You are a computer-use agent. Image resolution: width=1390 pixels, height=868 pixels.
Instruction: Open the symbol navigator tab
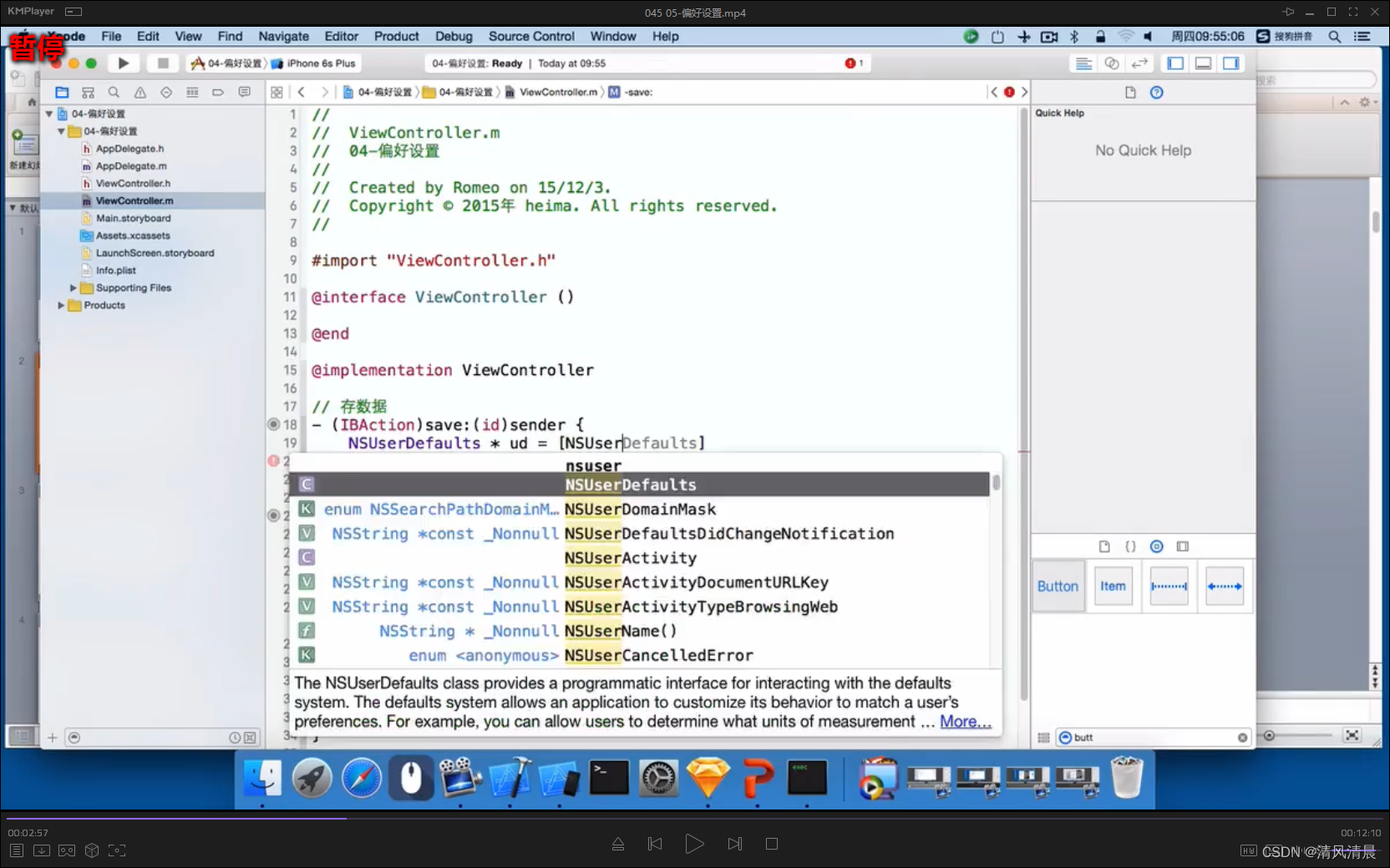point(88,93)
